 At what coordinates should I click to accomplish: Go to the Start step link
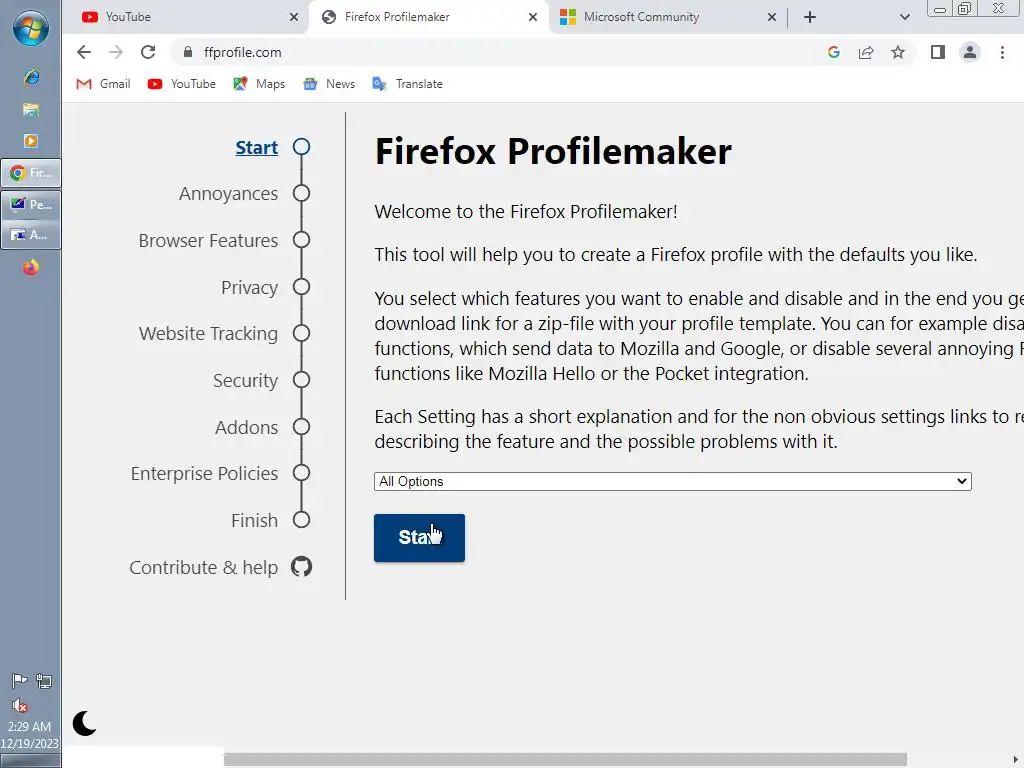tap(257, 148)
